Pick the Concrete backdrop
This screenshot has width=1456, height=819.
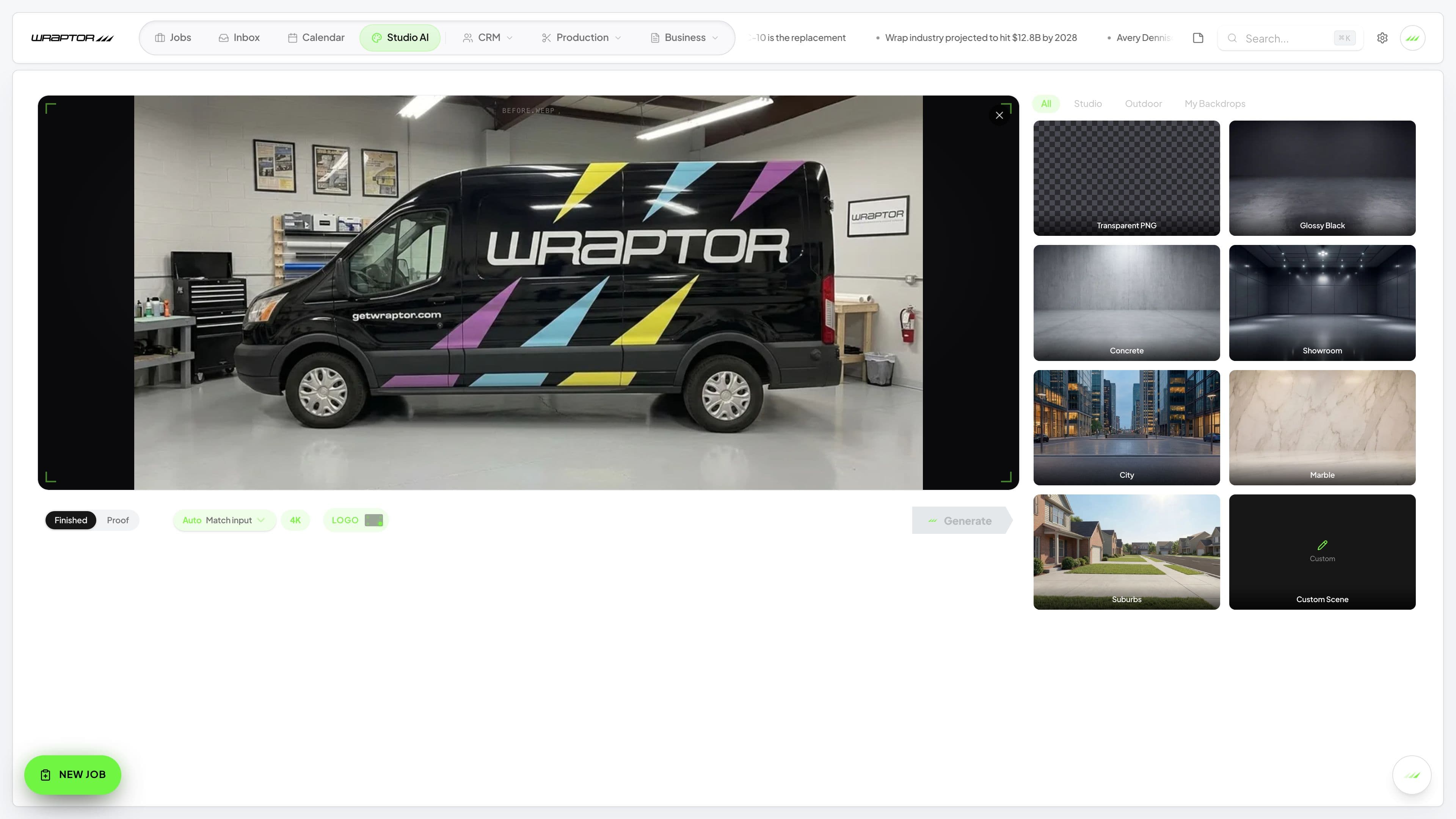(x=1127, y=303)
